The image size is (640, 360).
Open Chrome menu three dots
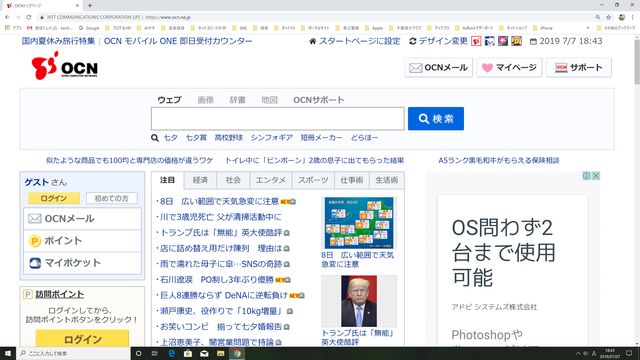[x=633, y=17]
